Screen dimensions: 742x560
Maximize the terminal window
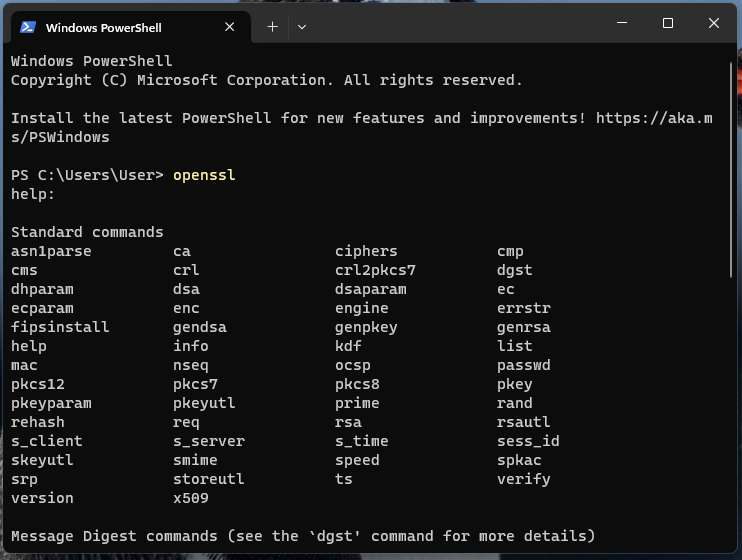(x=668, y=23)
